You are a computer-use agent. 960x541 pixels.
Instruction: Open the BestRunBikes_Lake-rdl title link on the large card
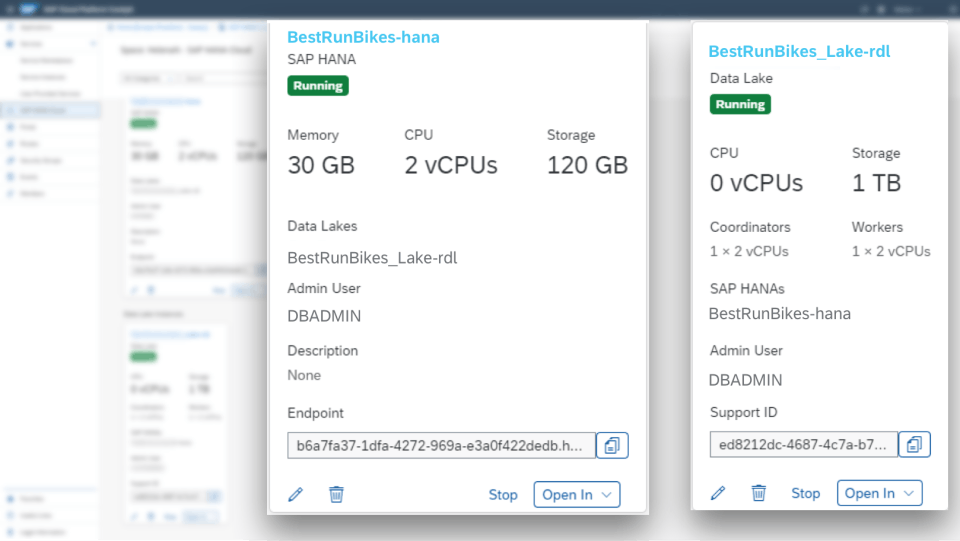799,51
